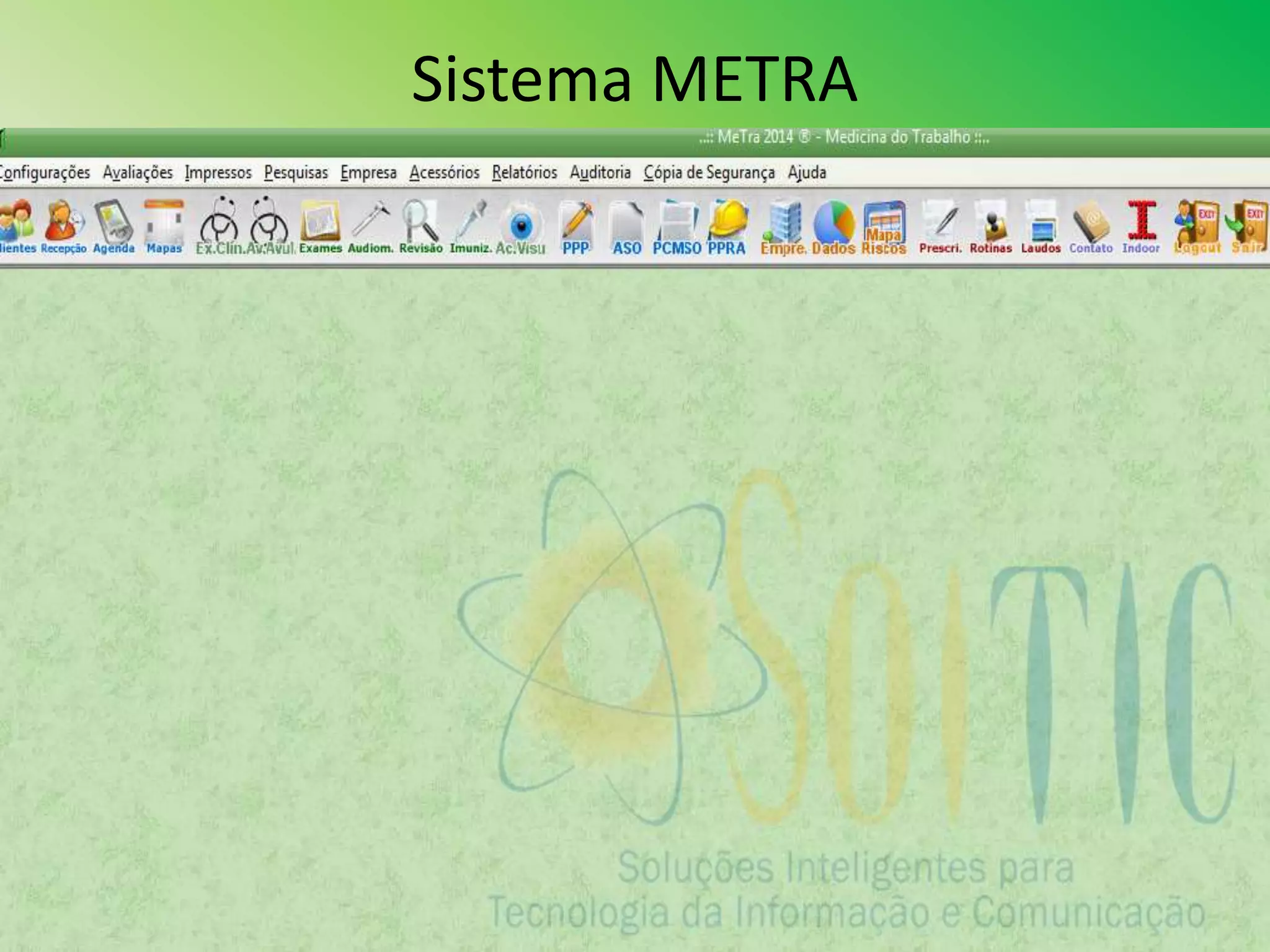Open the Configurações menu
This screenshot has width=1270, height=952.
pyautogui.click(x=45, y=173)
